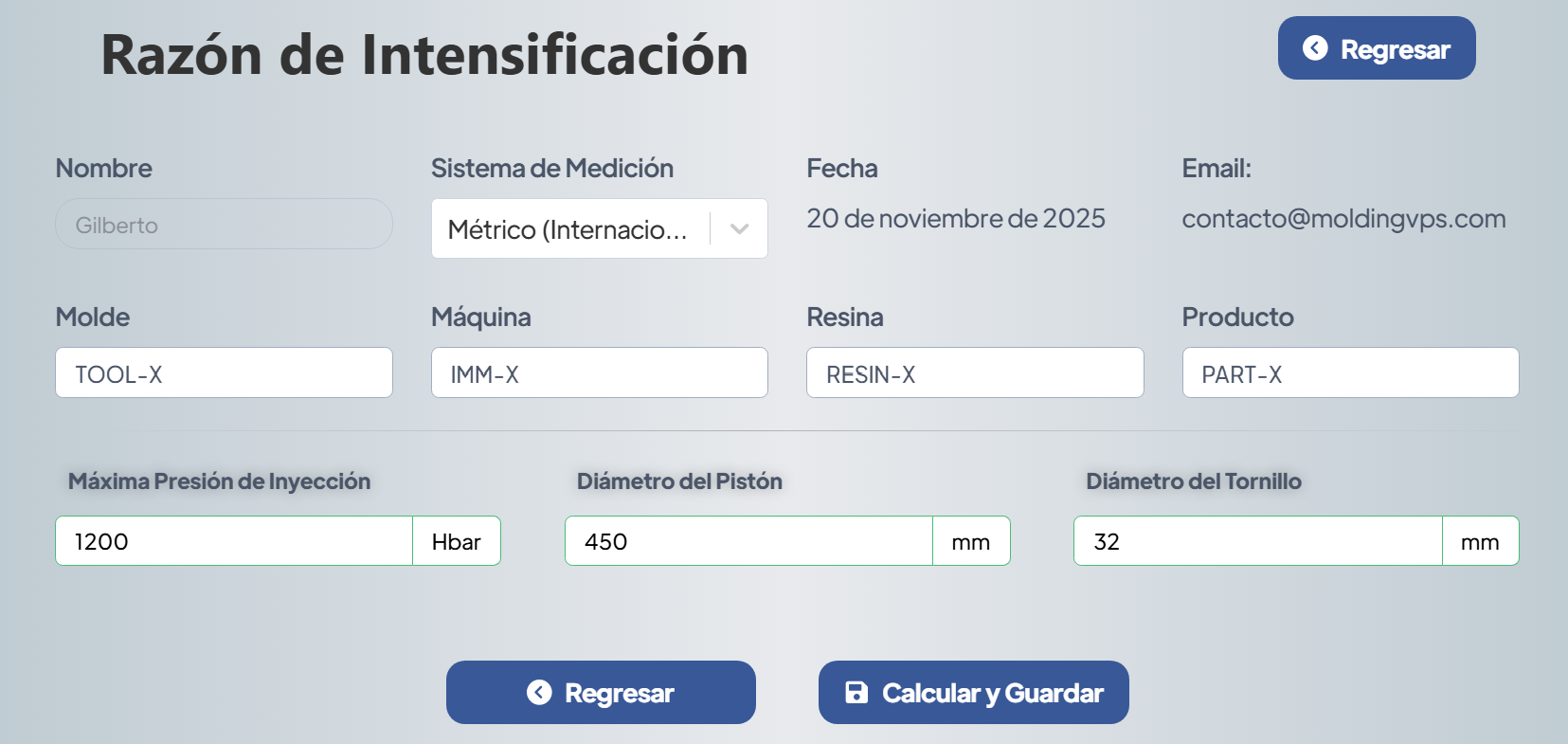
Task: Click the Máquina field with IMM-X
Action: (x=599, y=373)
